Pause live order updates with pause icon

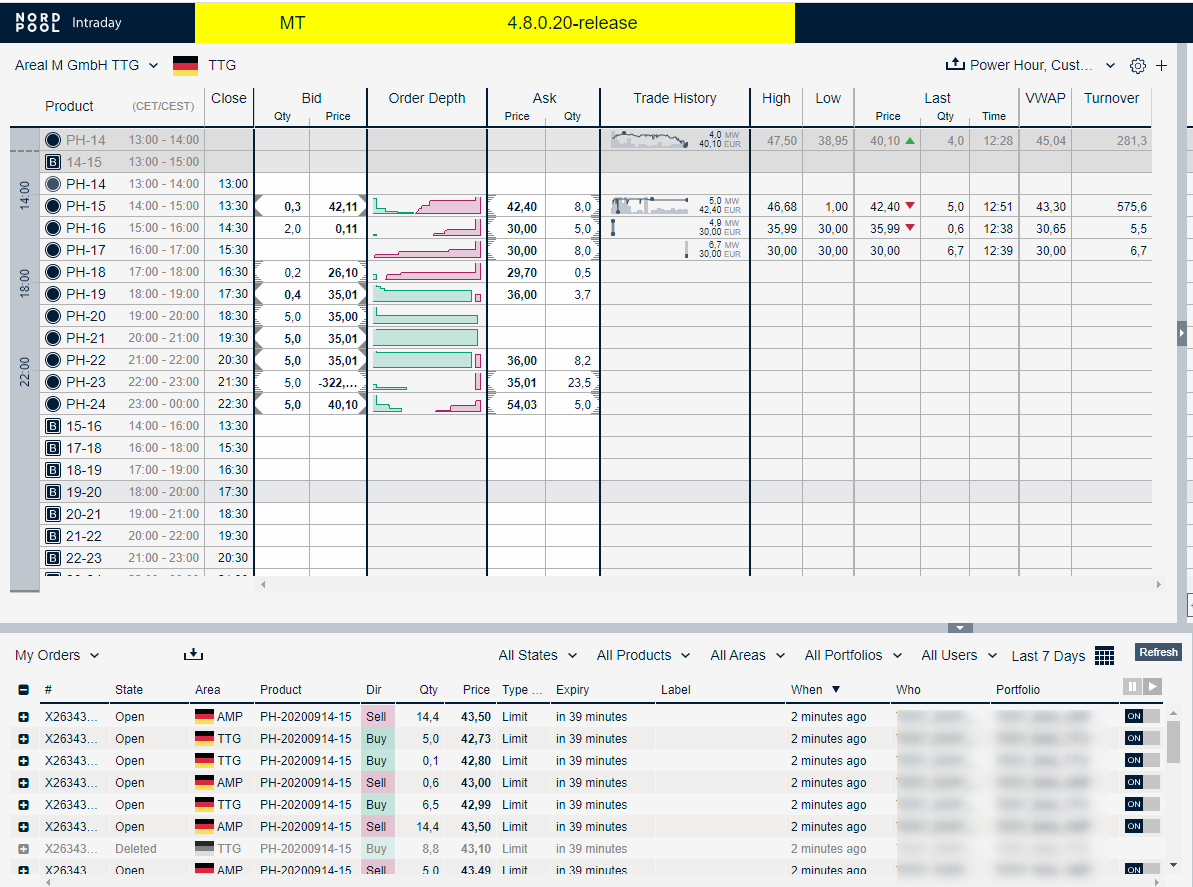[1131, 686]
